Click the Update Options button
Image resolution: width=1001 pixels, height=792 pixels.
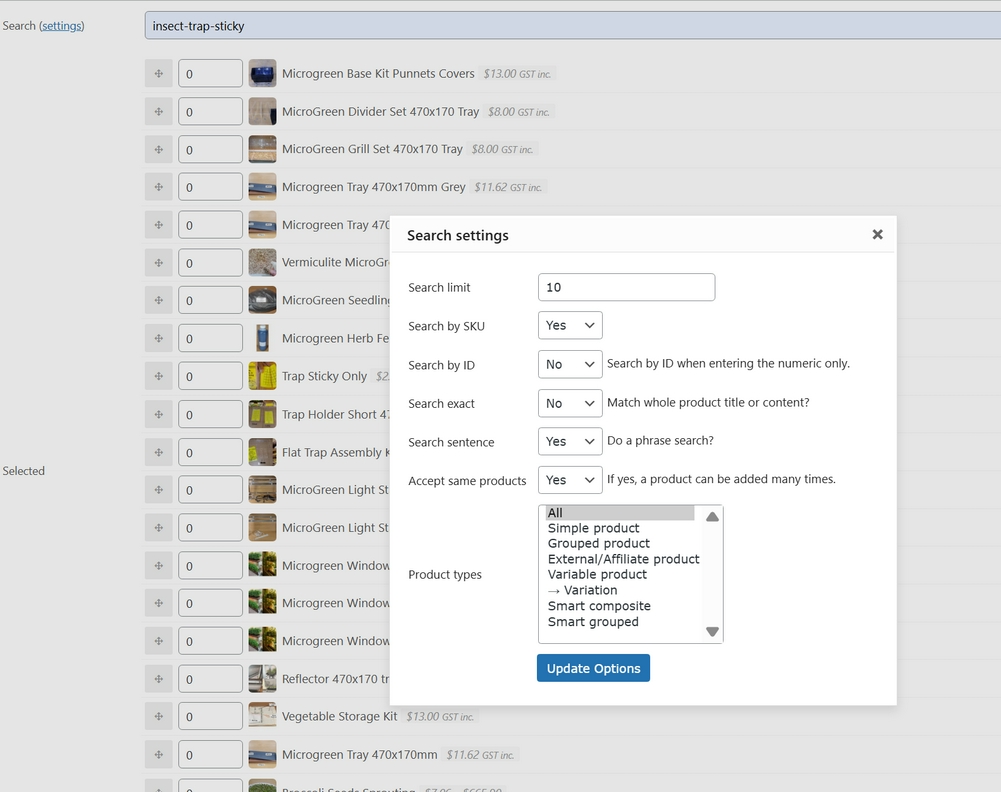[593, 668]
